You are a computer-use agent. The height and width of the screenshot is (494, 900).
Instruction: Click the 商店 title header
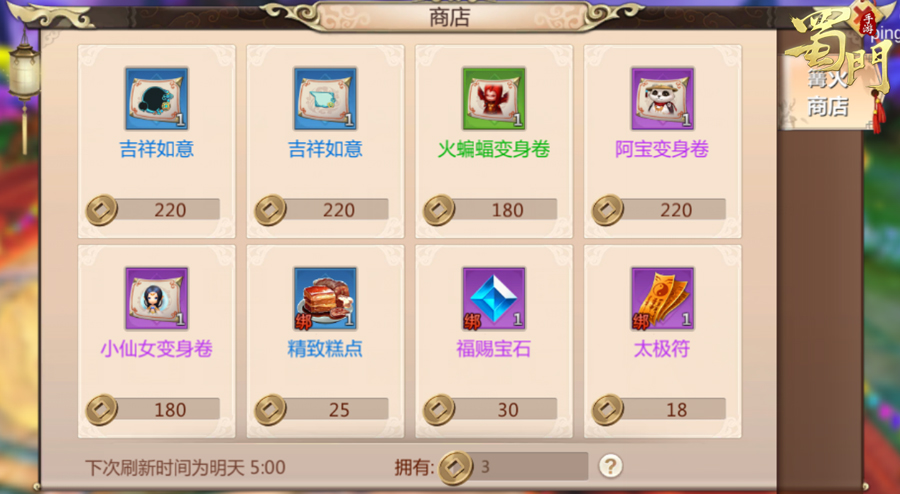450,17
